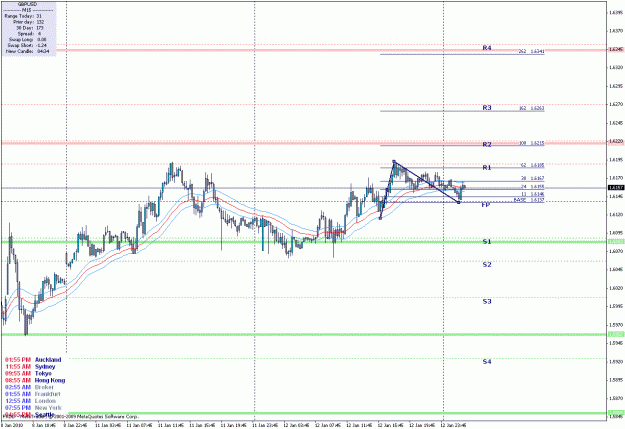Click the Frankfurt session clock row

point(33,394)
